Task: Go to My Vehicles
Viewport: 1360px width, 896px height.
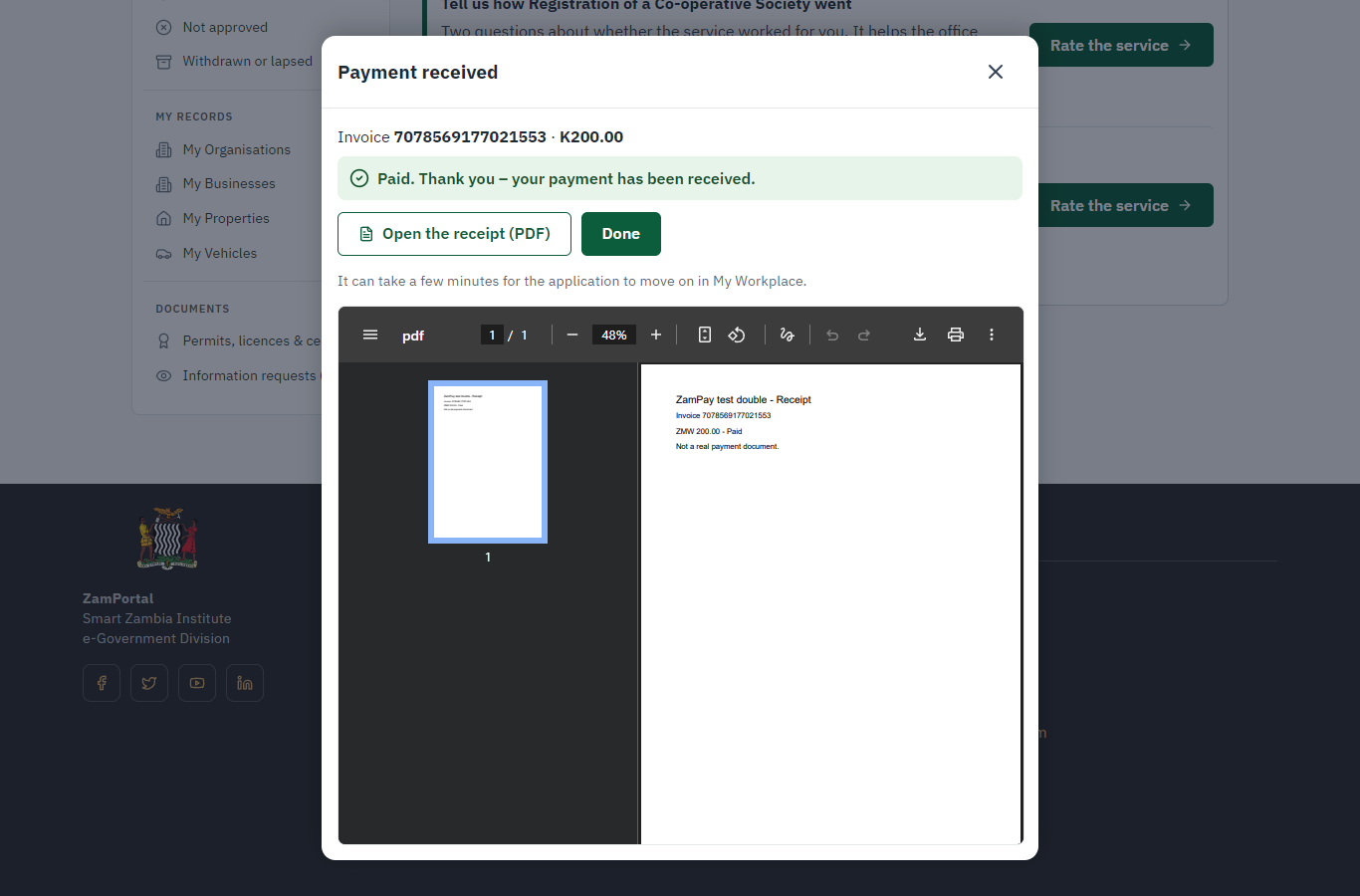Action: 207,253
